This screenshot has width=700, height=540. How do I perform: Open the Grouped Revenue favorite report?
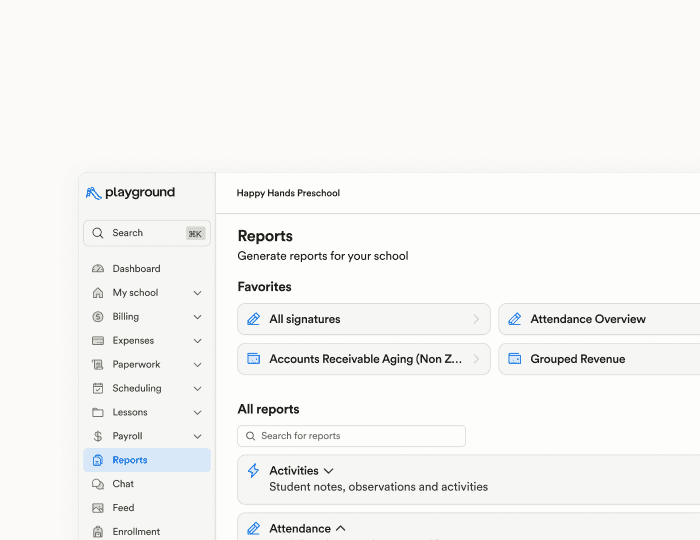(599, 359)
